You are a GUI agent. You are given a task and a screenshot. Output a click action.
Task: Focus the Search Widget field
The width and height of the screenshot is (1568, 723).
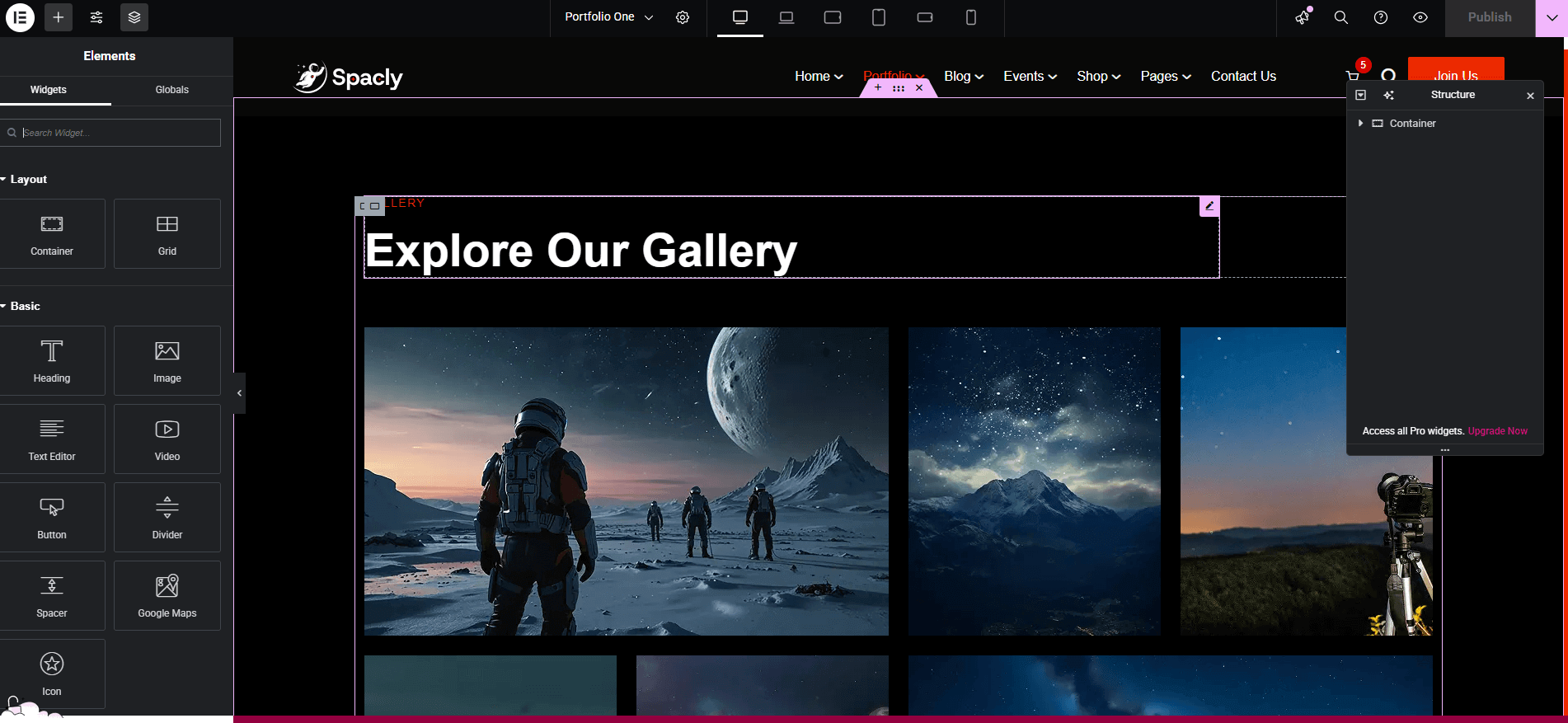coord(111,133)
